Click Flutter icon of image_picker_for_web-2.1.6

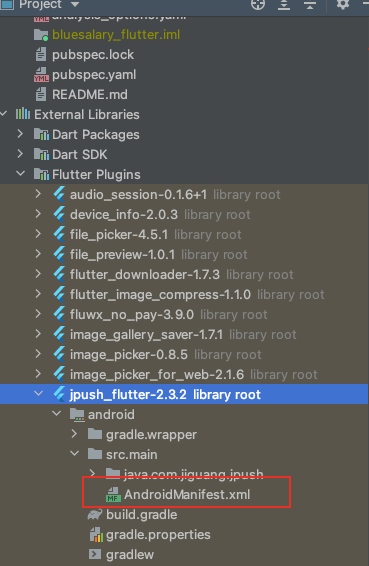(x=59, y=374)
